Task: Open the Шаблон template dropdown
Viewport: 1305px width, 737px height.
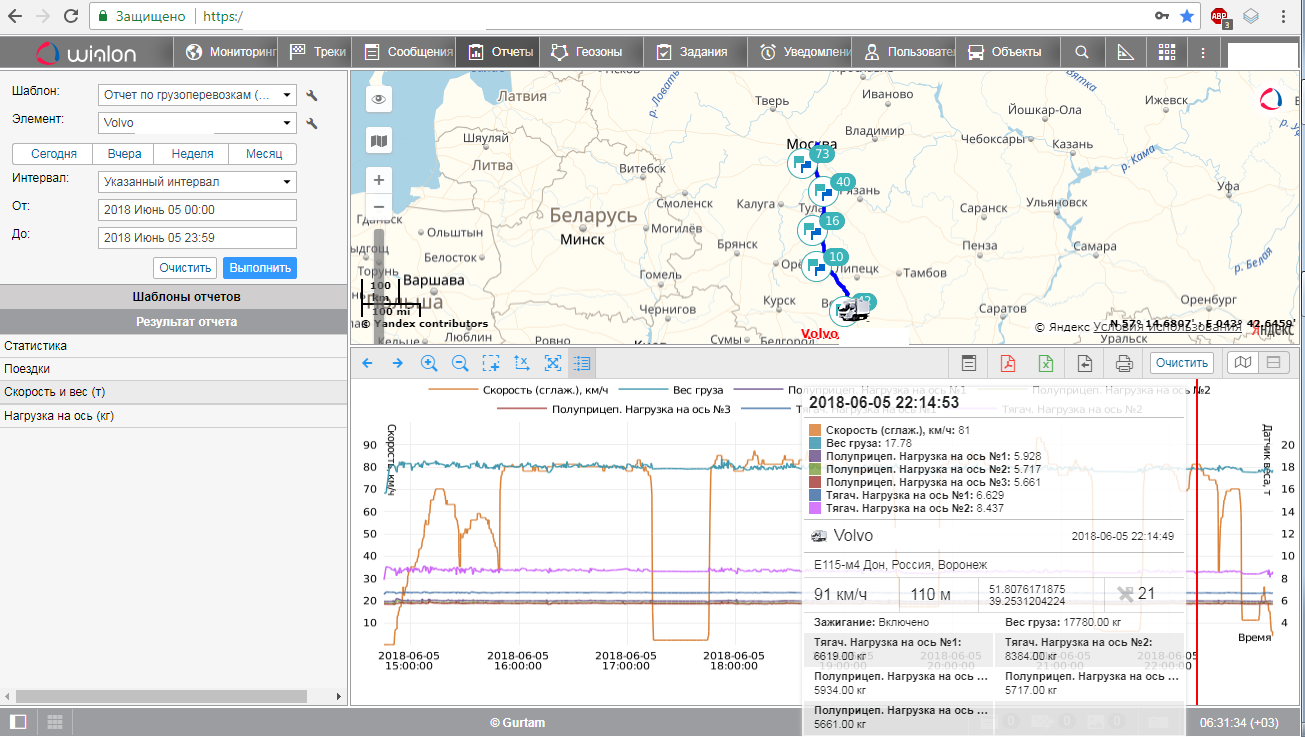Action: point(197,95)
